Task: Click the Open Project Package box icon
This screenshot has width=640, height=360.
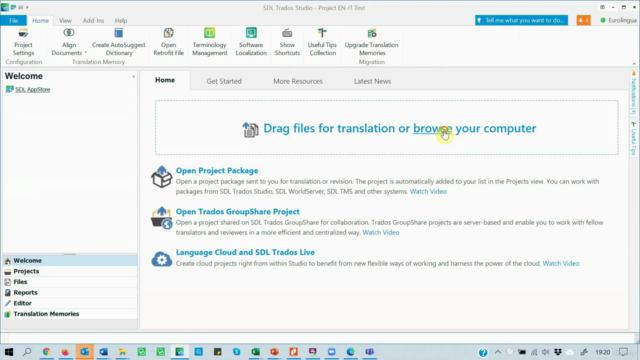Action: tap(161, 177)
